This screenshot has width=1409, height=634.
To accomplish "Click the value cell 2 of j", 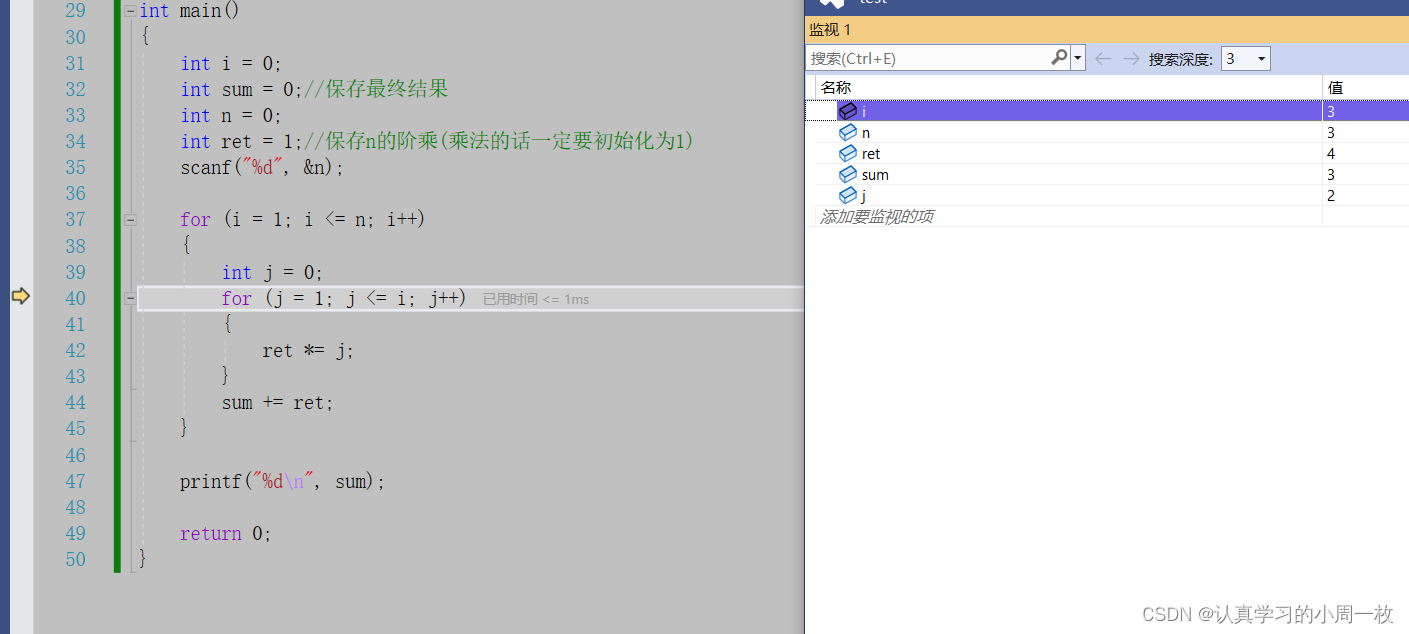I will pos(1366,195).
